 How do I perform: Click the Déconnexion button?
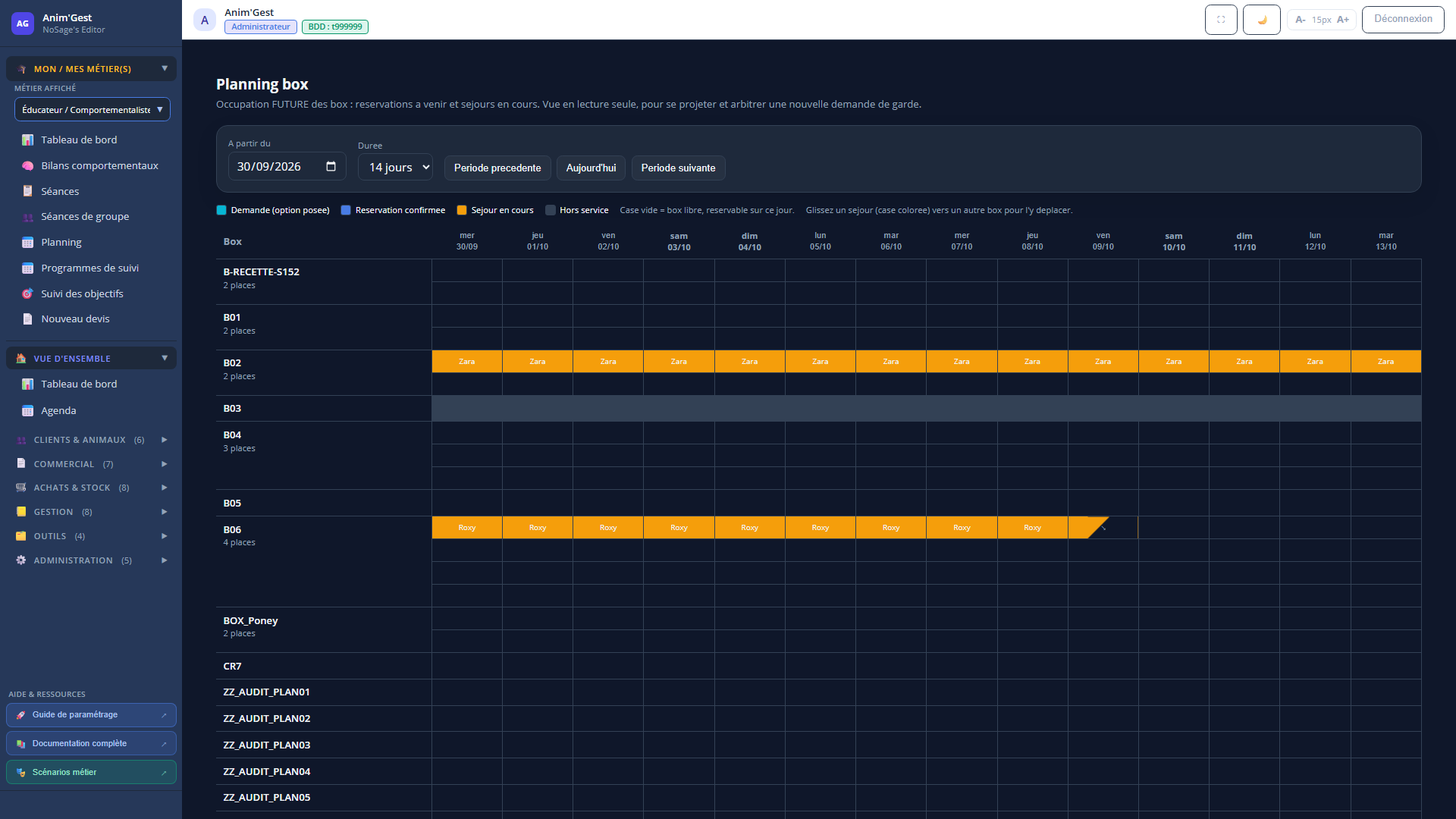pyautogui.click(x=1403, y=19)
